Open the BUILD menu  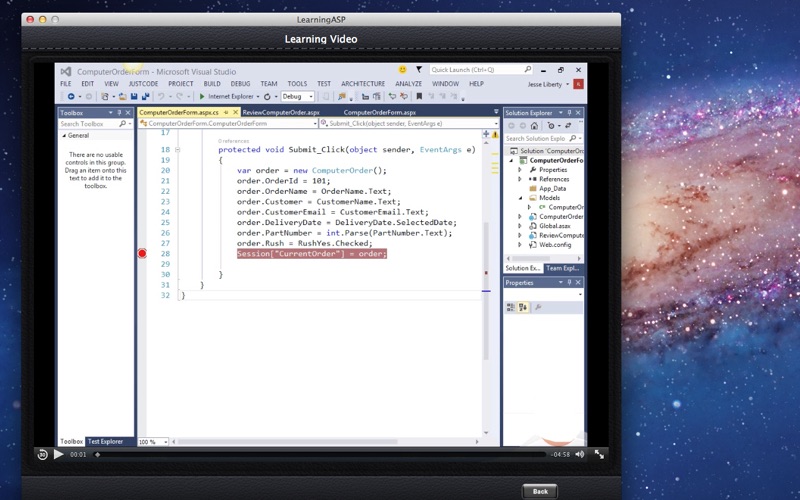[212, 84]
